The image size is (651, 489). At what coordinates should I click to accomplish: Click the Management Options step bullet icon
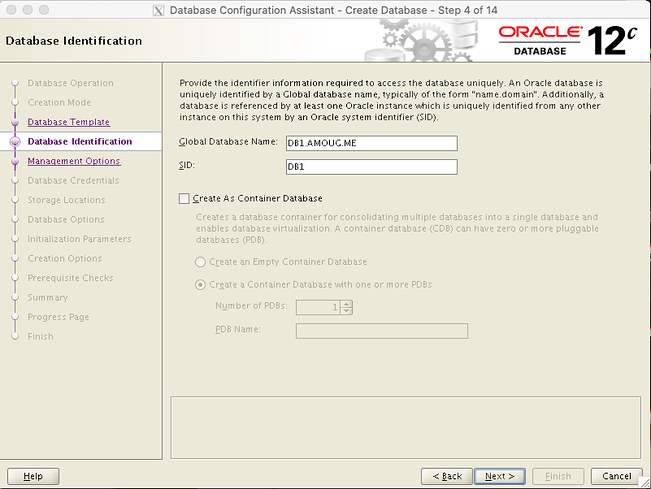coord(15,161)
